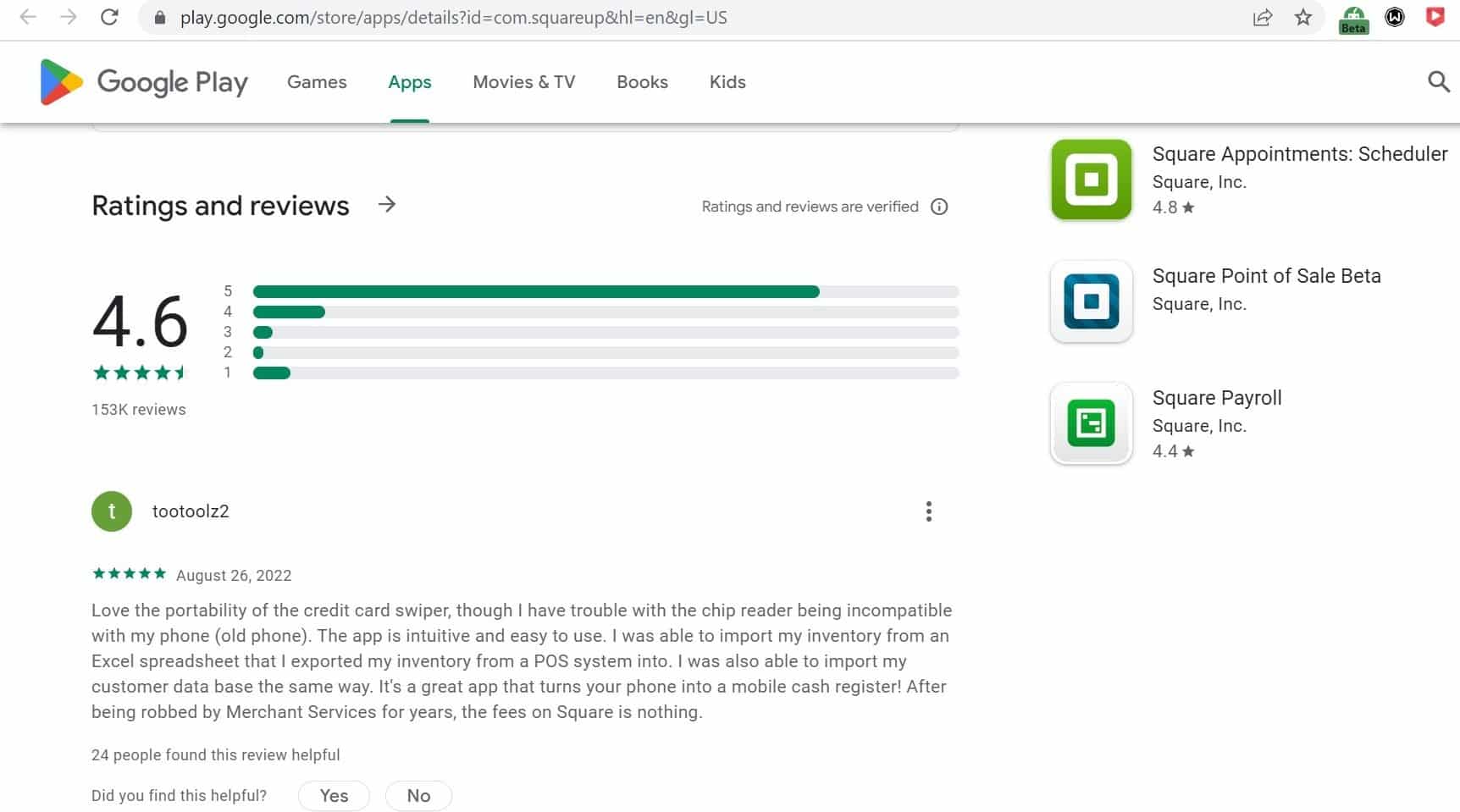Click the 4.8 star rating of Square Appointments
Screen dimensions: 1460x812
(1173, 207)
